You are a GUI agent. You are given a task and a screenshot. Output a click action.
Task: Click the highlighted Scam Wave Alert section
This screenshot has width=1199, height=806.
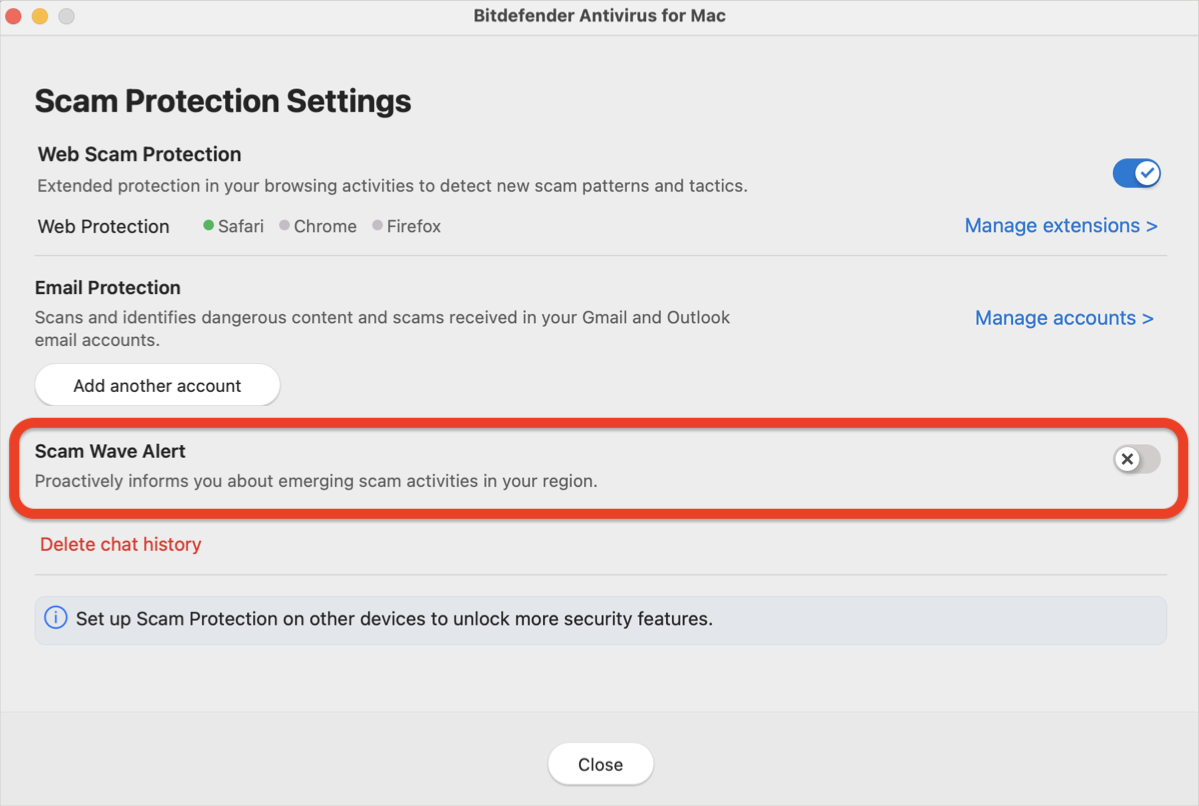[600, 465]
